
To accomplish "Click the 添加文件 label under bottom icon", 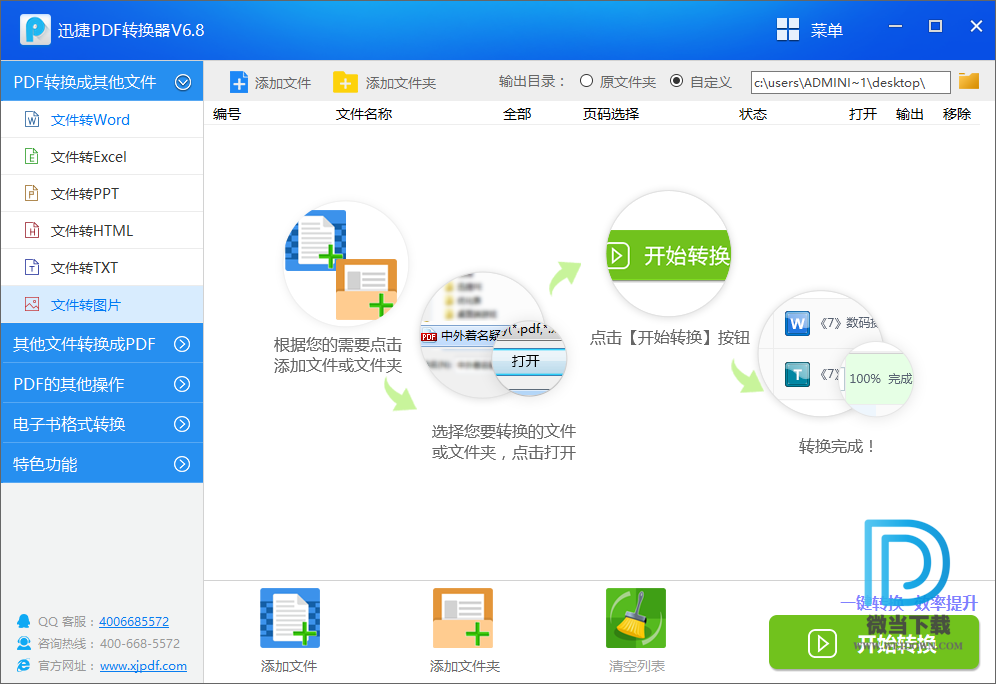I will (289, 666).
